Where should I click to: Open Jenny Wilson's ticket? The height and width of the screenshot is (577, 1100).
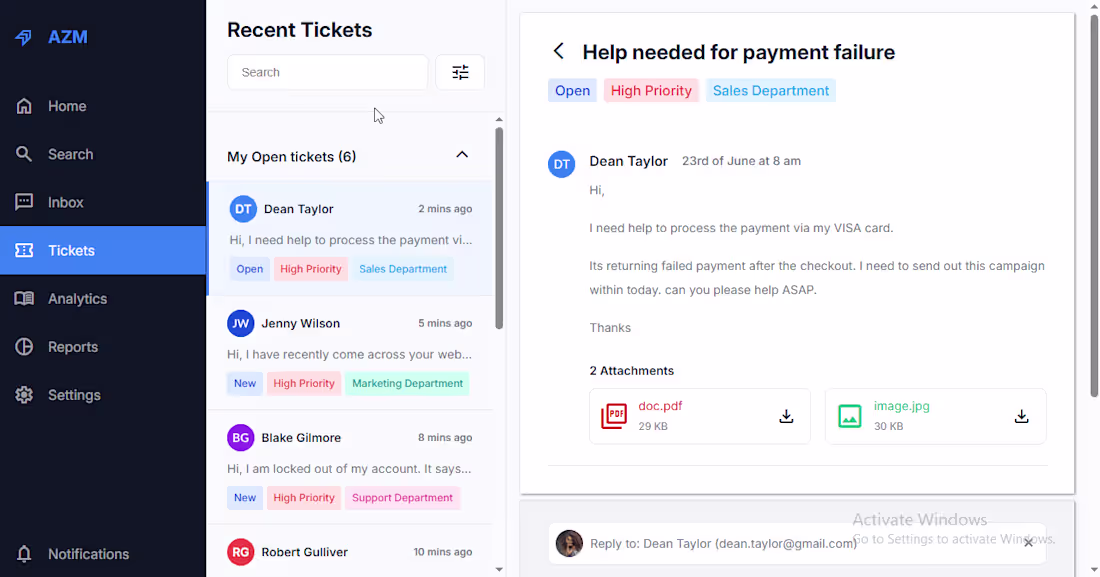[x=349, y=353]
